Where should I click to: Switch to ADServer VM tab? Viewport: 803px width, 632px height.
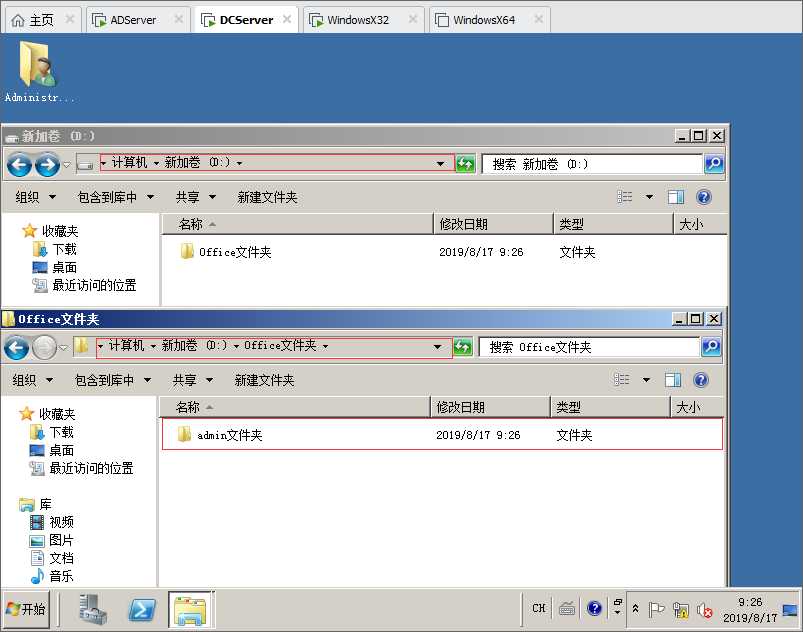coord(138,20)
